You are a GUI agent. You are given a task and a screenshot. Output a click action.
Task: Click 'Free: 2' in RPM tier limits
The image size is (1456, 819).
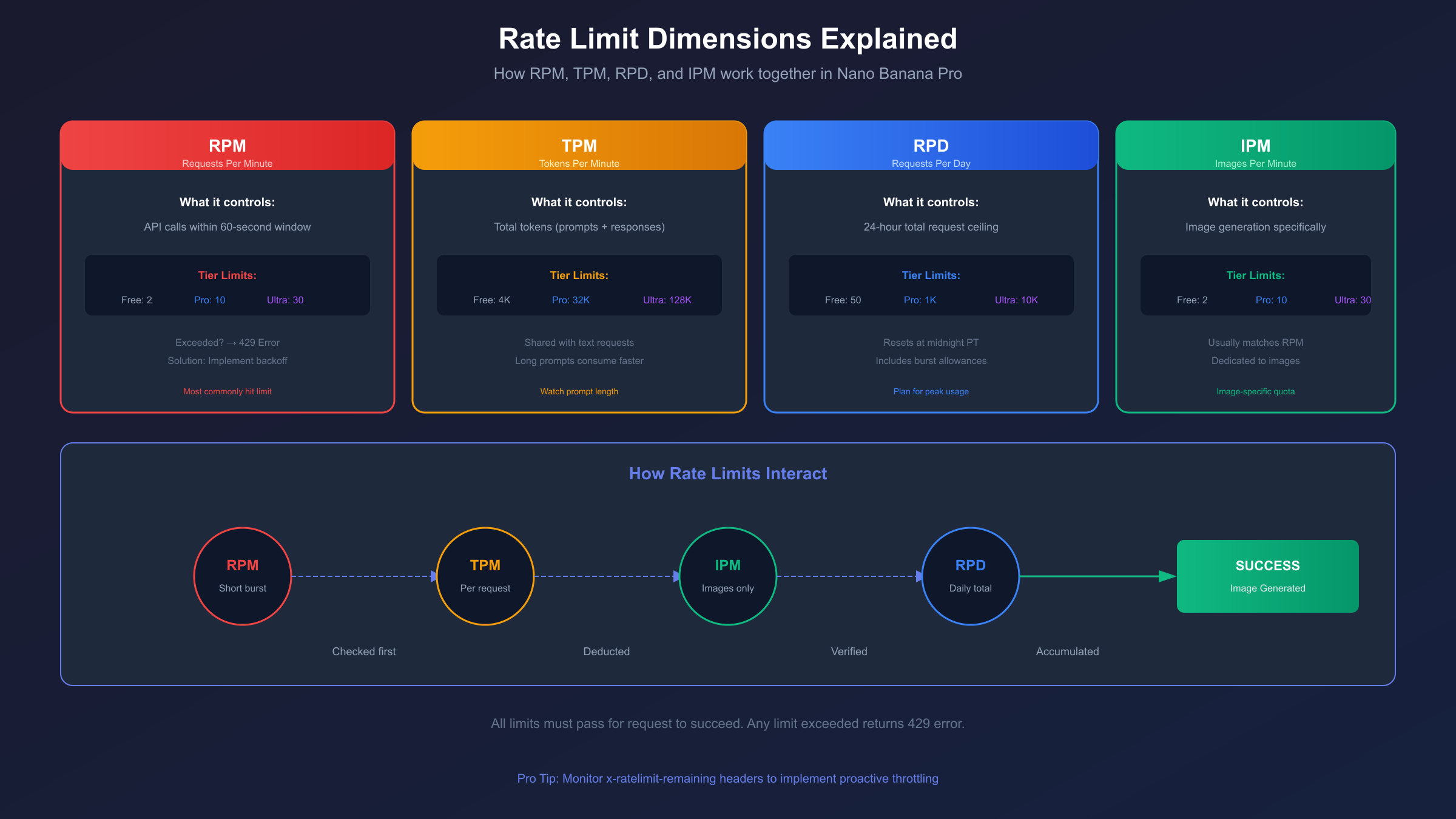click(x=136, y=300)
